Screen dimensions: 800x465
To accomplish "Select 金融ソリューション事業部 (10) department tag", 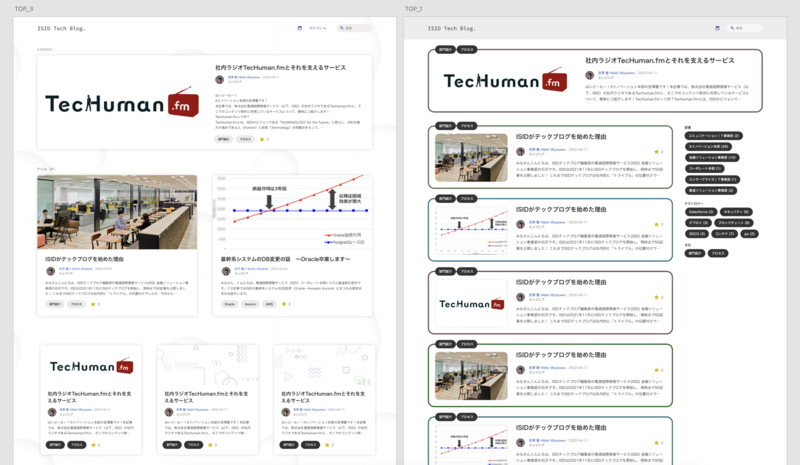I will pos(712,158).
